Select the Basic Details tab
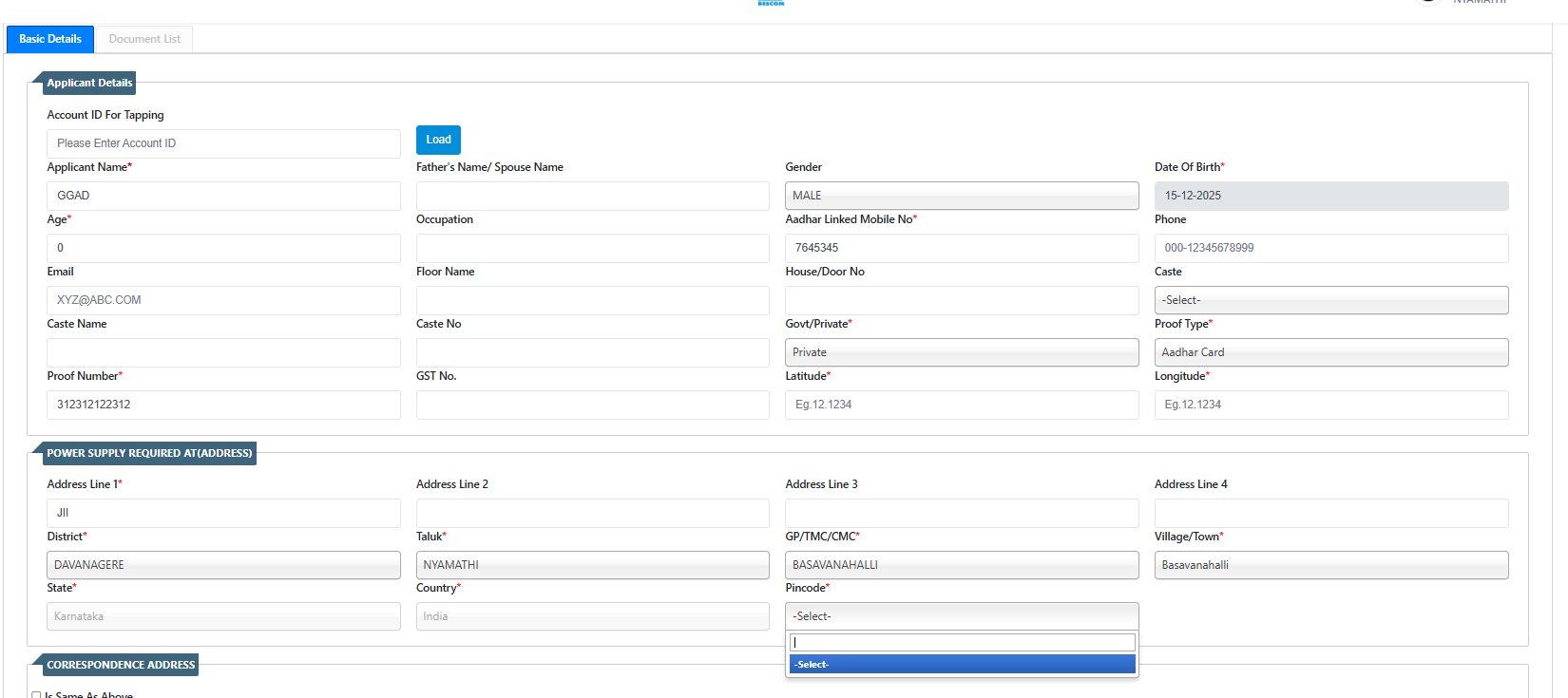Viewport: 1568px width, 698px height. (x=50, y=39)
